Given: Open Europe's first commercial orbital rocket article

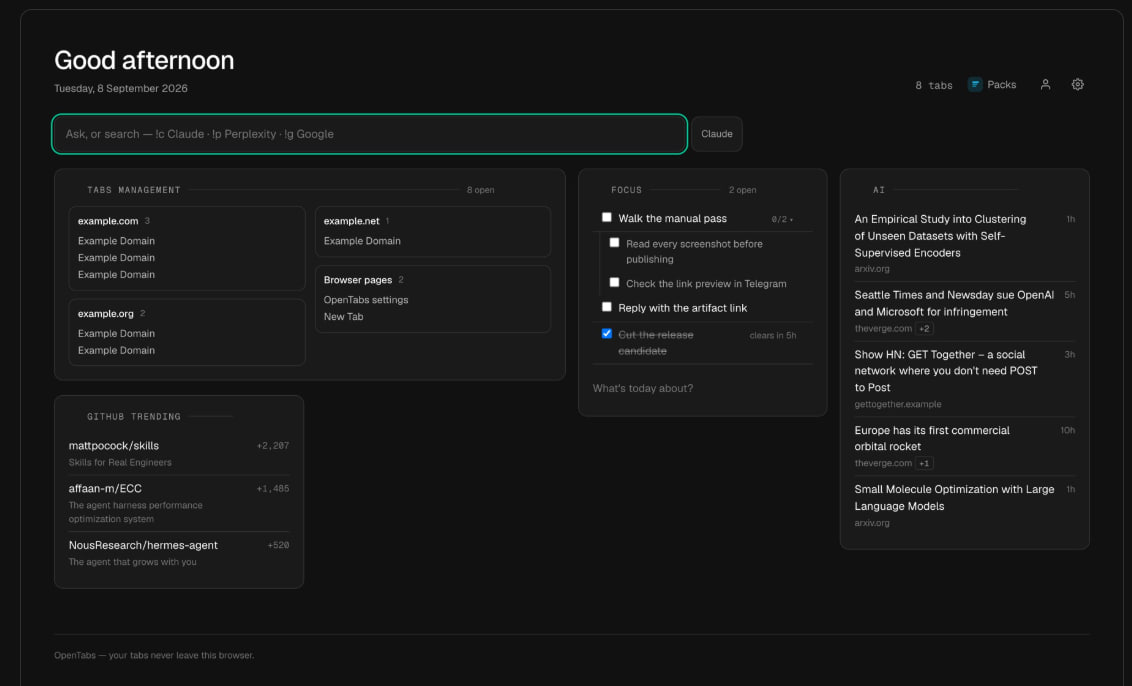Looking at the screenshot, I should tap(931, 438).
